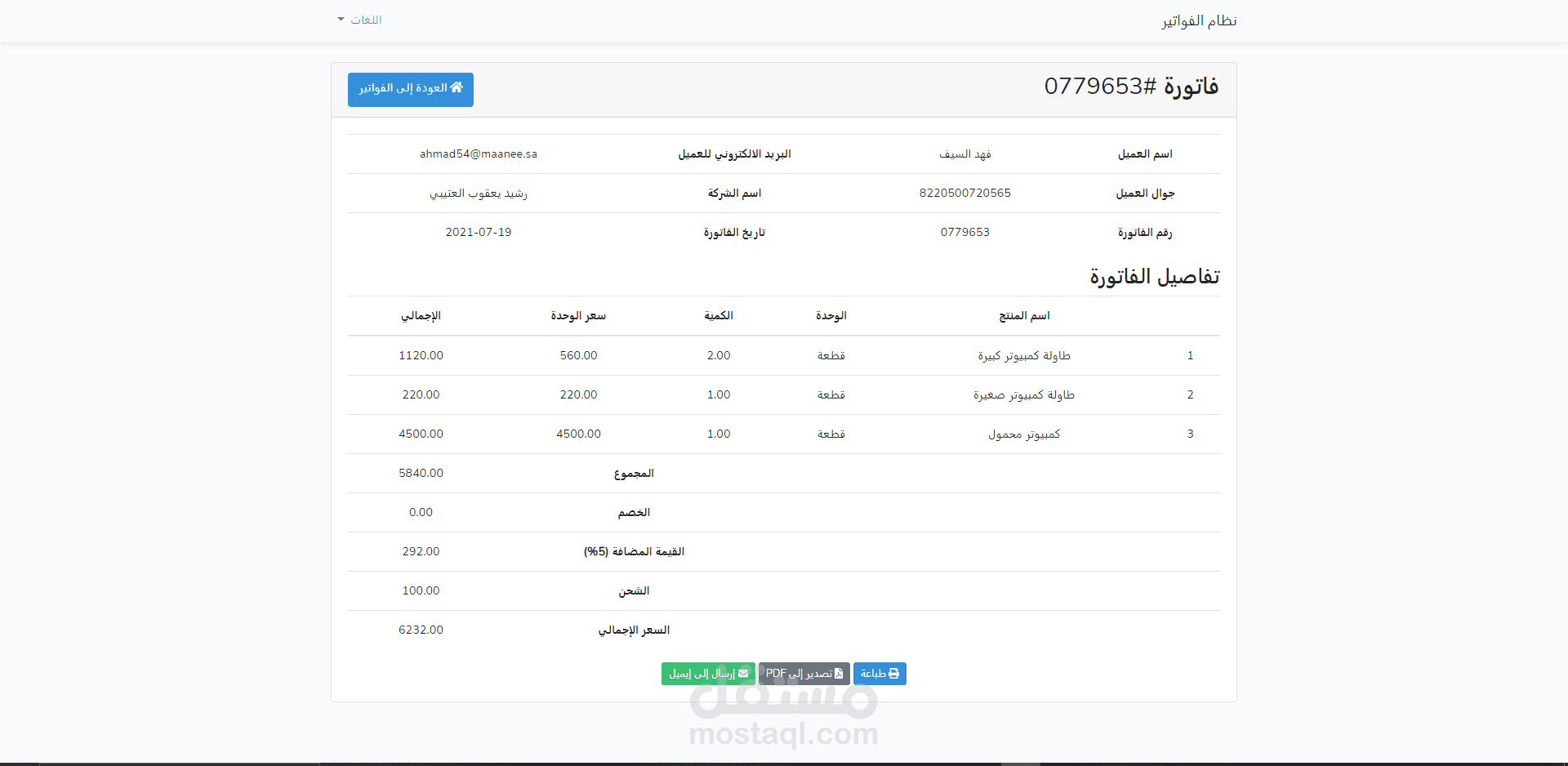Image resolution: width=1568 pixels, height=766 pixels.
Task: Click the الكمية column header
Action: (719, 316)
